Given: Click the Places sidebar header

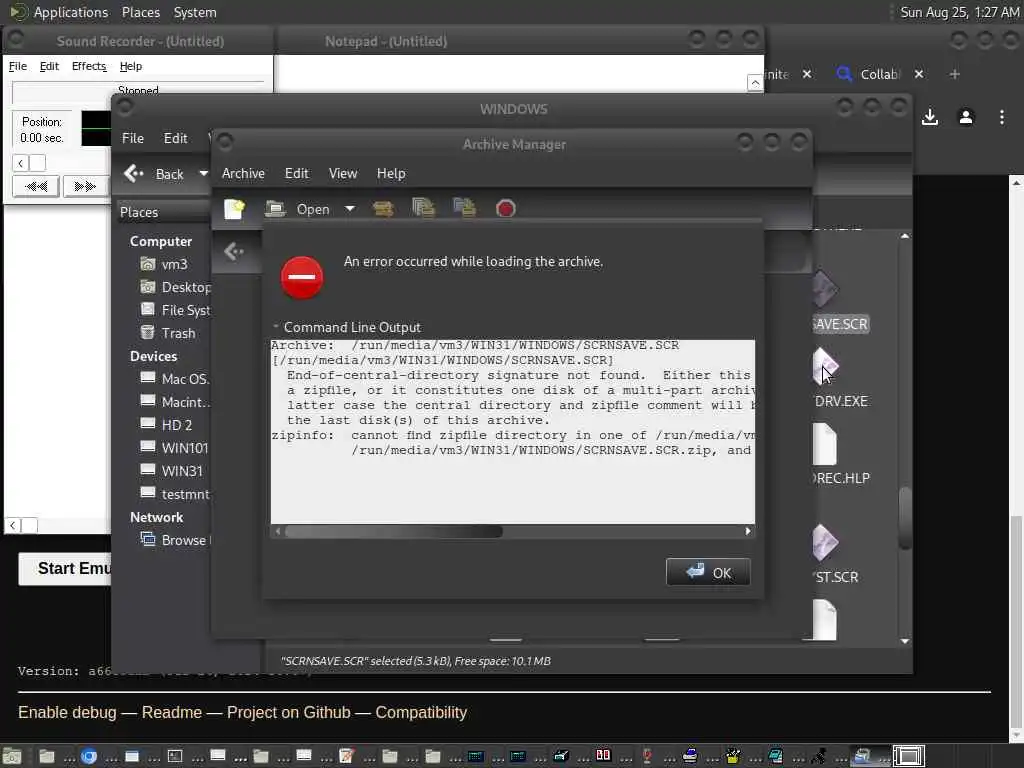Looking at the screenshot, I should click(163, 212).
